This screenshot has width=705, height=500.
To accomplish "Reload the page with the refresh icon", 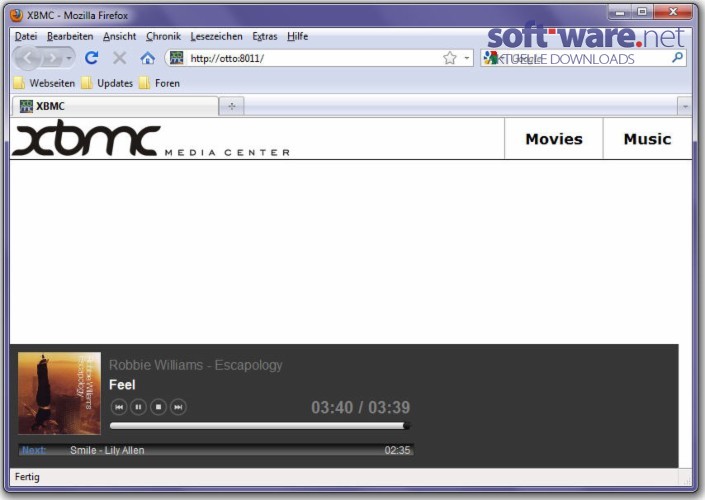I will pyautogui.click(x=92, y=58).
